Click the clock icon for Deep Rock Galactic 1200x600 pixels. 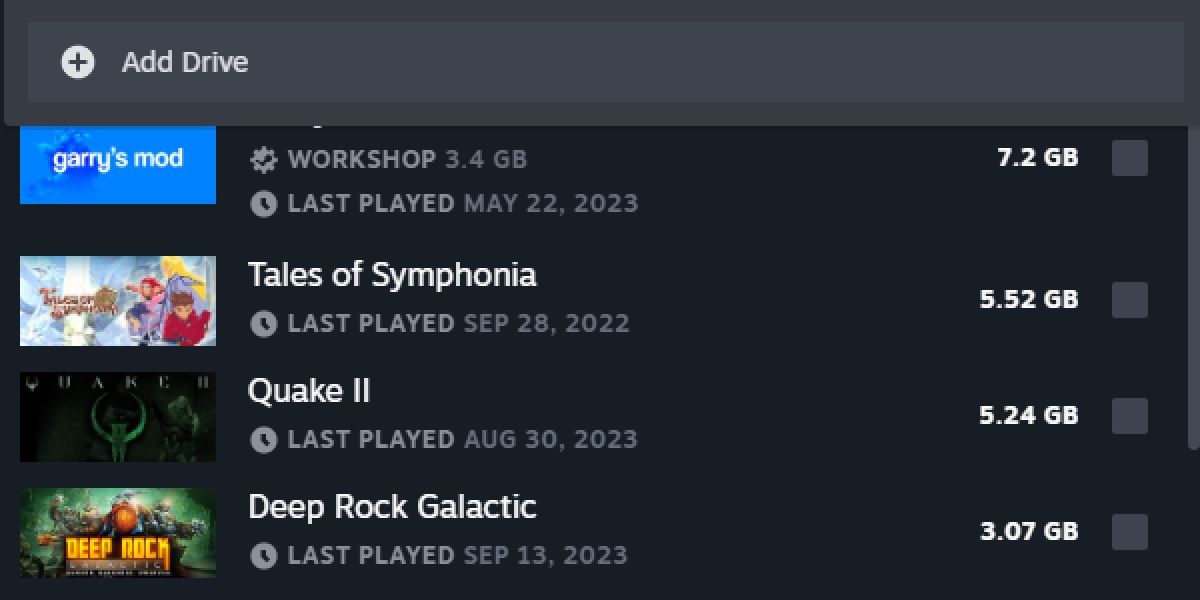[264, 555]
